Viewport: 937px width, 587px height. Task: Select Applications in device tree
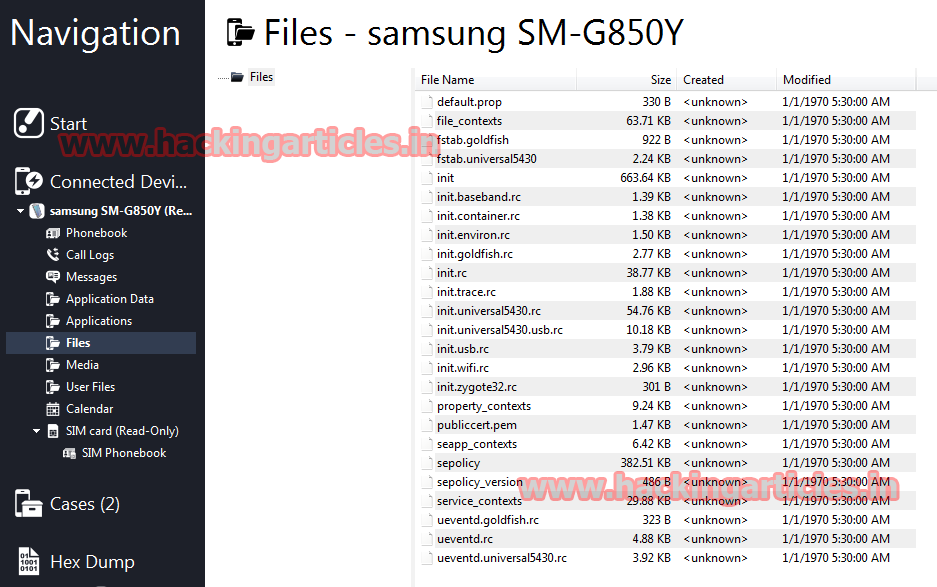(x=99, y=321)
